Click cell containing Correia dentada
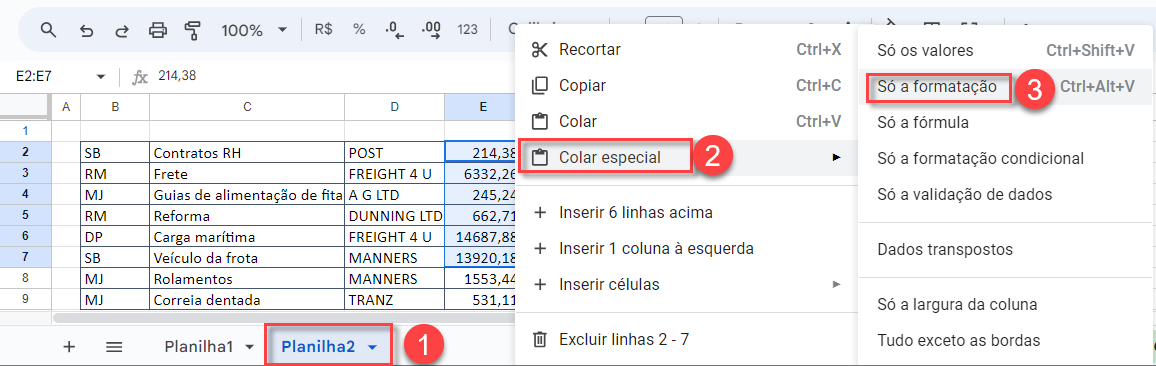This screenshot has height=366, width=1156. [x=246, y=300]
